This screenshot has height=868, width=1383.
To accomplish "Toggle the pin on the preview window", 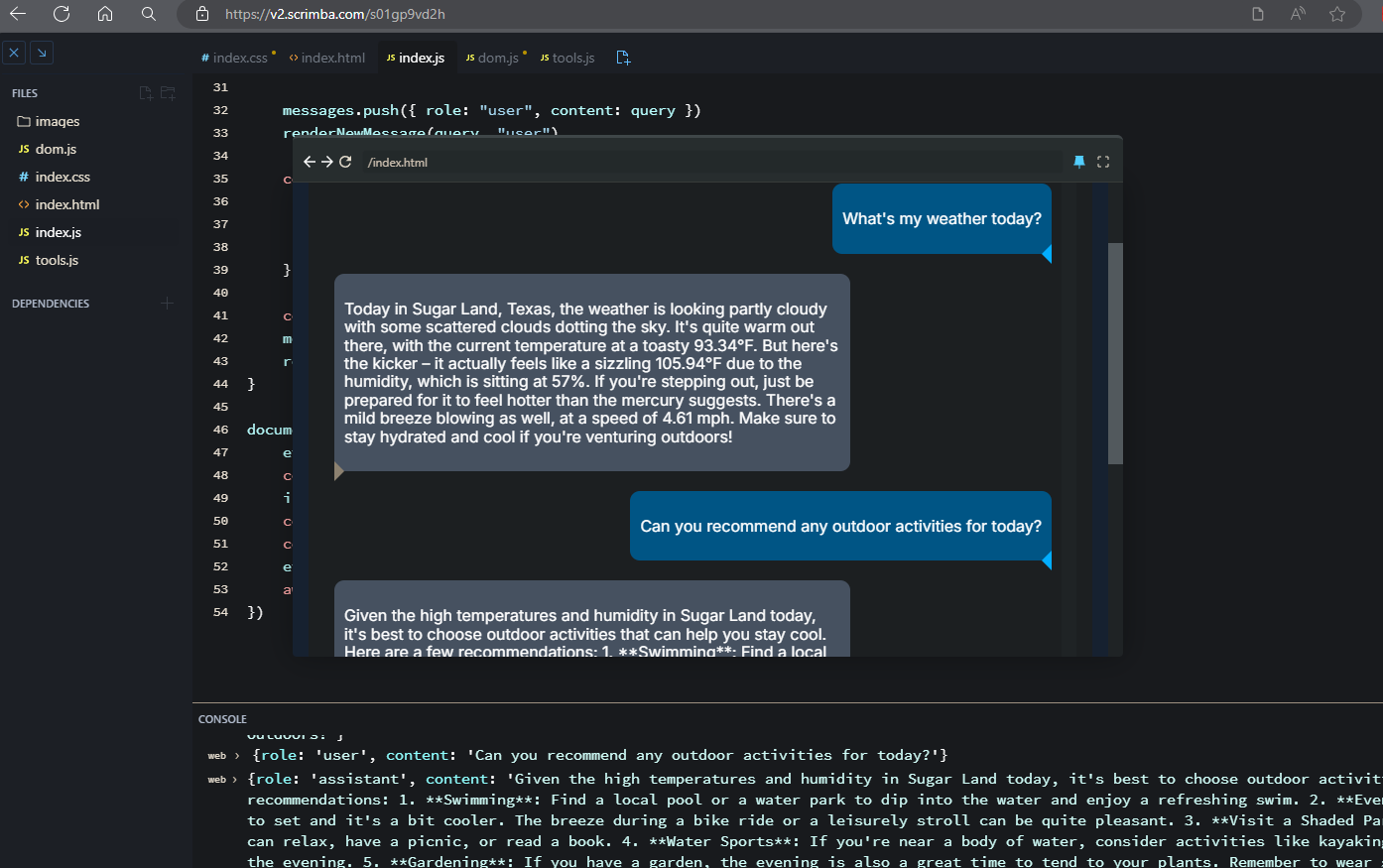I will point(1079,162).
